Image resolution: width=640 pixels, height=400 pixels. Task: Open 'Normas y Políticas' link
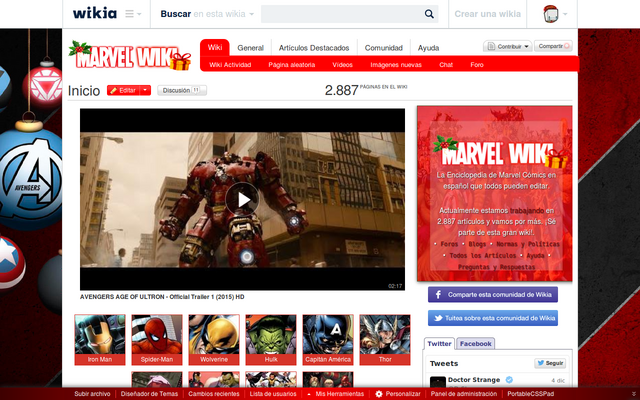[x=528, y=244]
